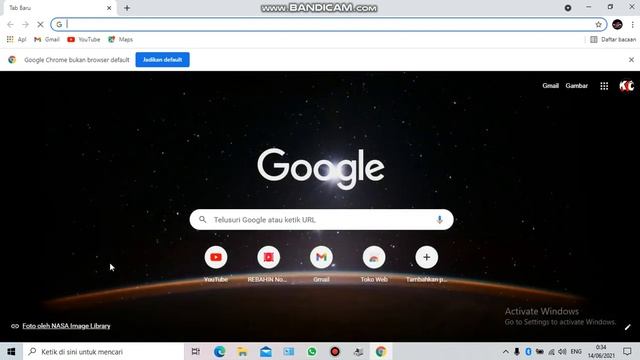This screenshot has width=640, height=360.
Task: Go back to previous page
Action: pyautogui.click(x=10, y=24)
